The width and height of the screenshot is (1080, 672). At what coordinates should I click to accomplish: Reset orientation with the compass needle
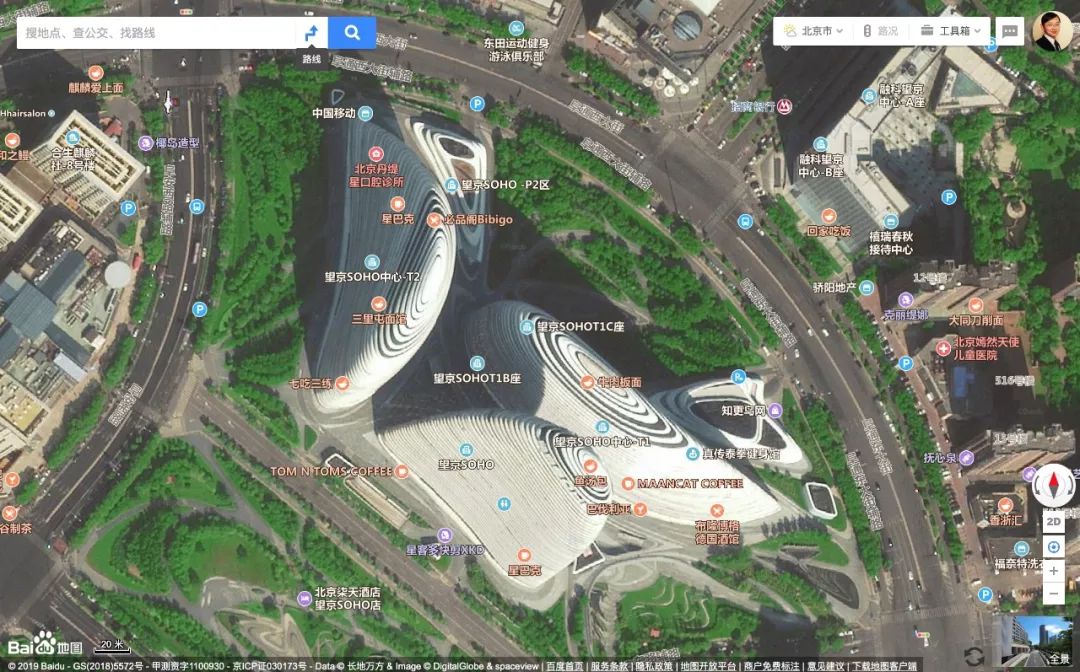tap(1054, 486)
